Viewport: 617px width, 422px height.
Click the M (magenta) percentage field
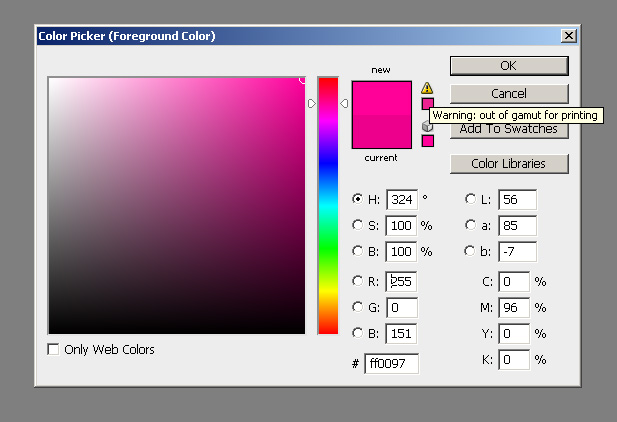point(514,307)
